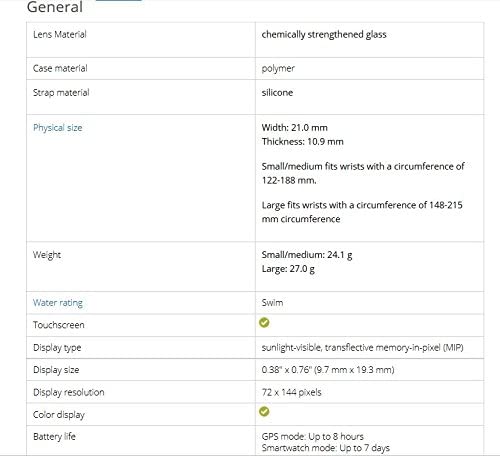
Task: Click the Display type label
Action: (57, 348)
